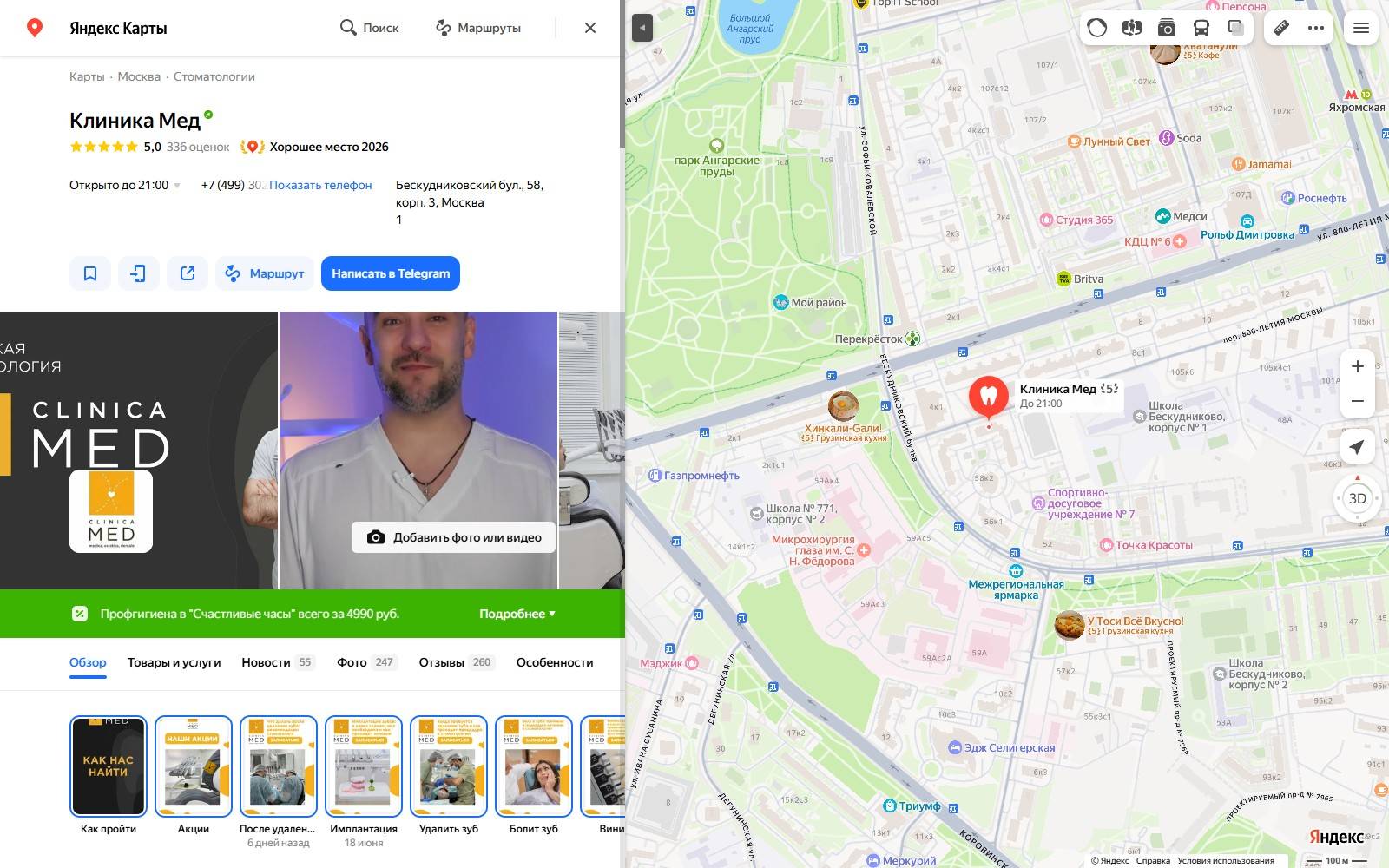Open the Фото 247 tab

pos(367,662)
